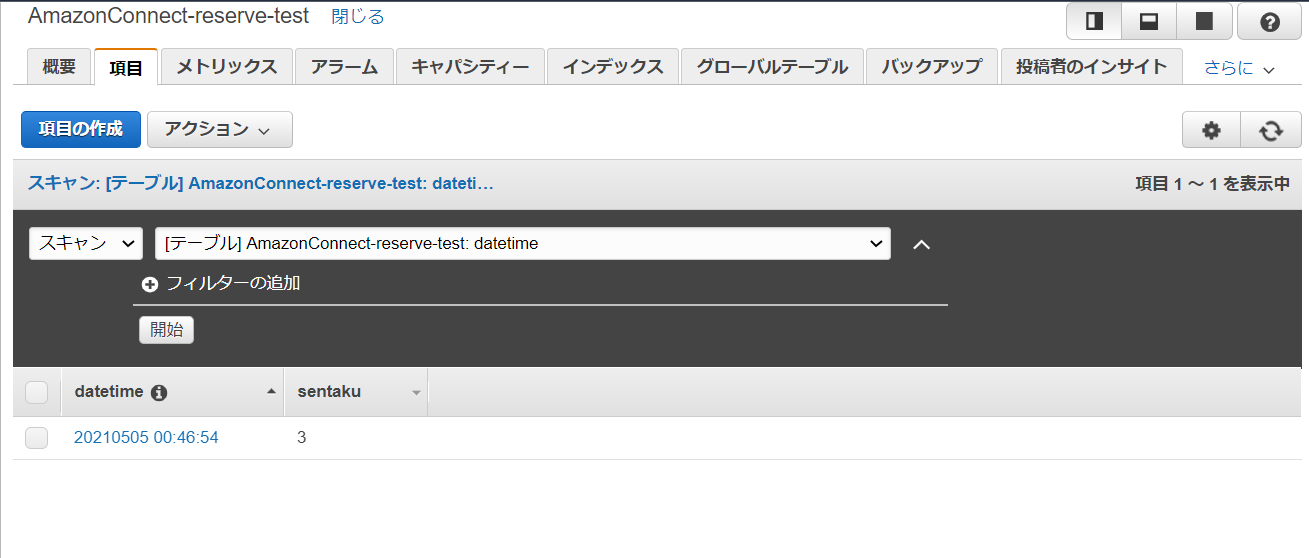Switch to bottom panel layout icon
Screen dimensions: 1309x558
point(1149,21)
